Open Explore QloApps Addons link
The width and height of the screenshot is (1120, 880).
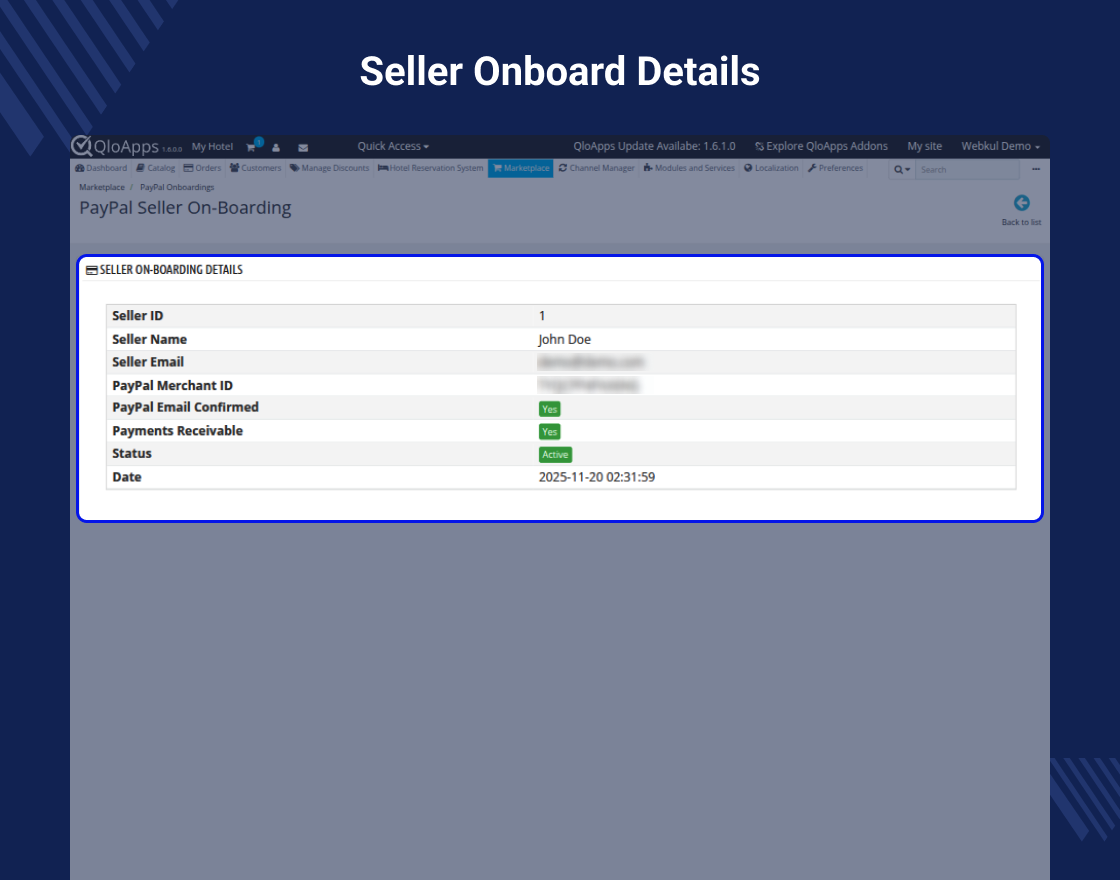pos(821,146)
